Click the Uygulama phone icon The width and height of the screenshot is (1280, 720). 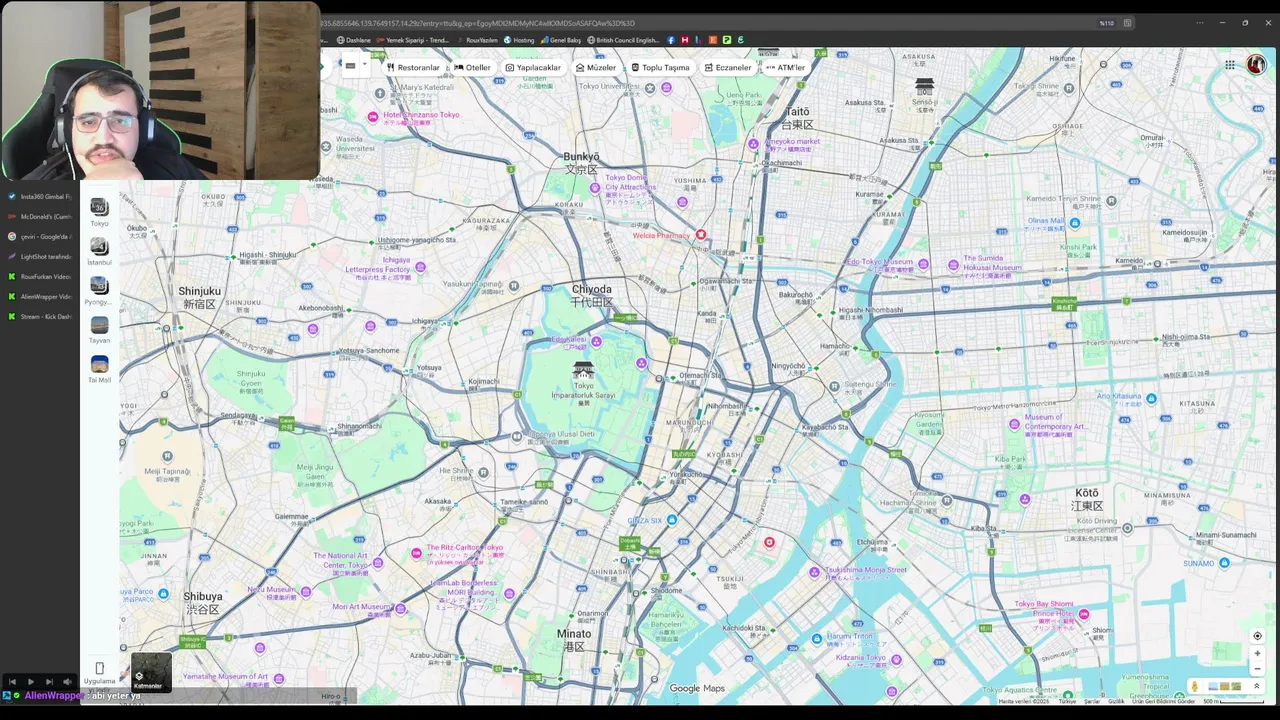pyautogui.click(x=99, y=668)
